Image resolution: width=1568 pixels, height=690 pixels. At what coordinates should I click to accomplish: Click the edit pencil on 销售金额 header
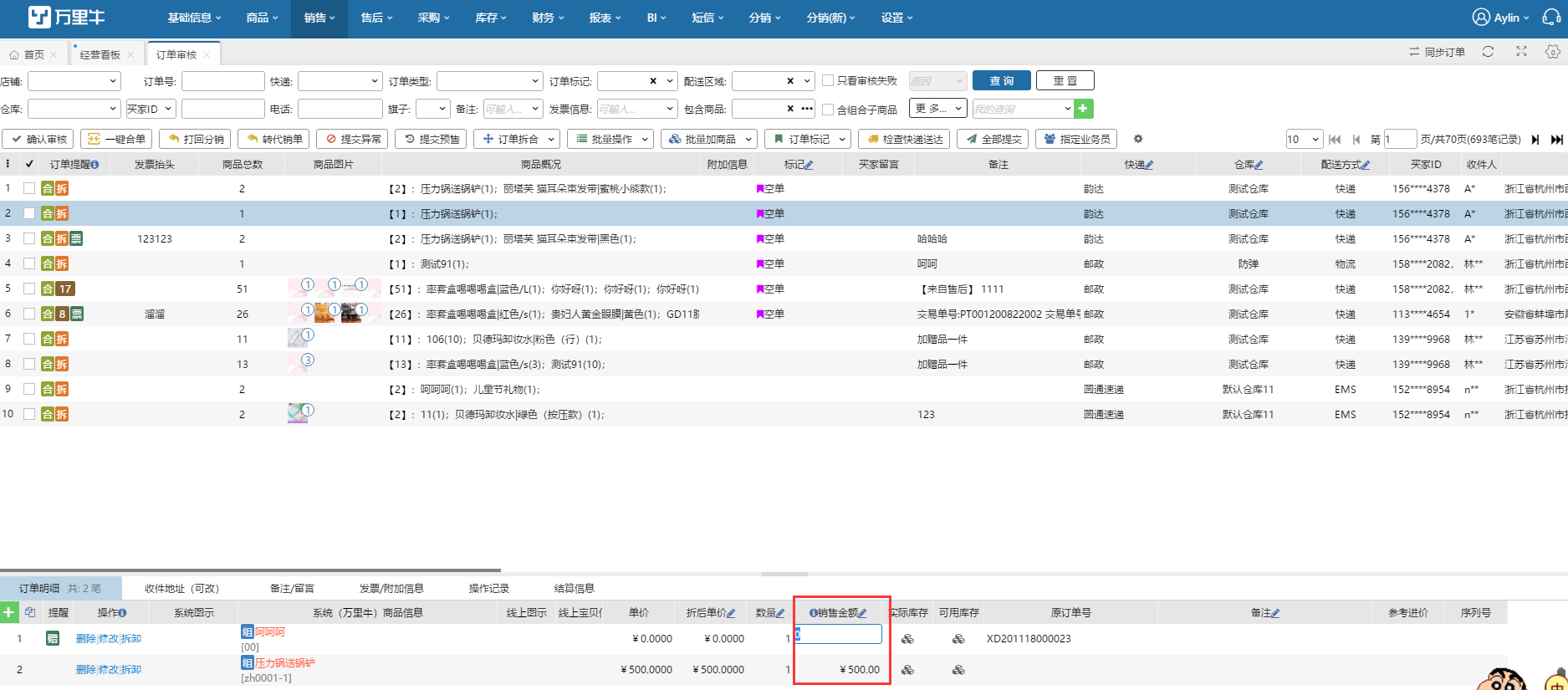[862, 613]
